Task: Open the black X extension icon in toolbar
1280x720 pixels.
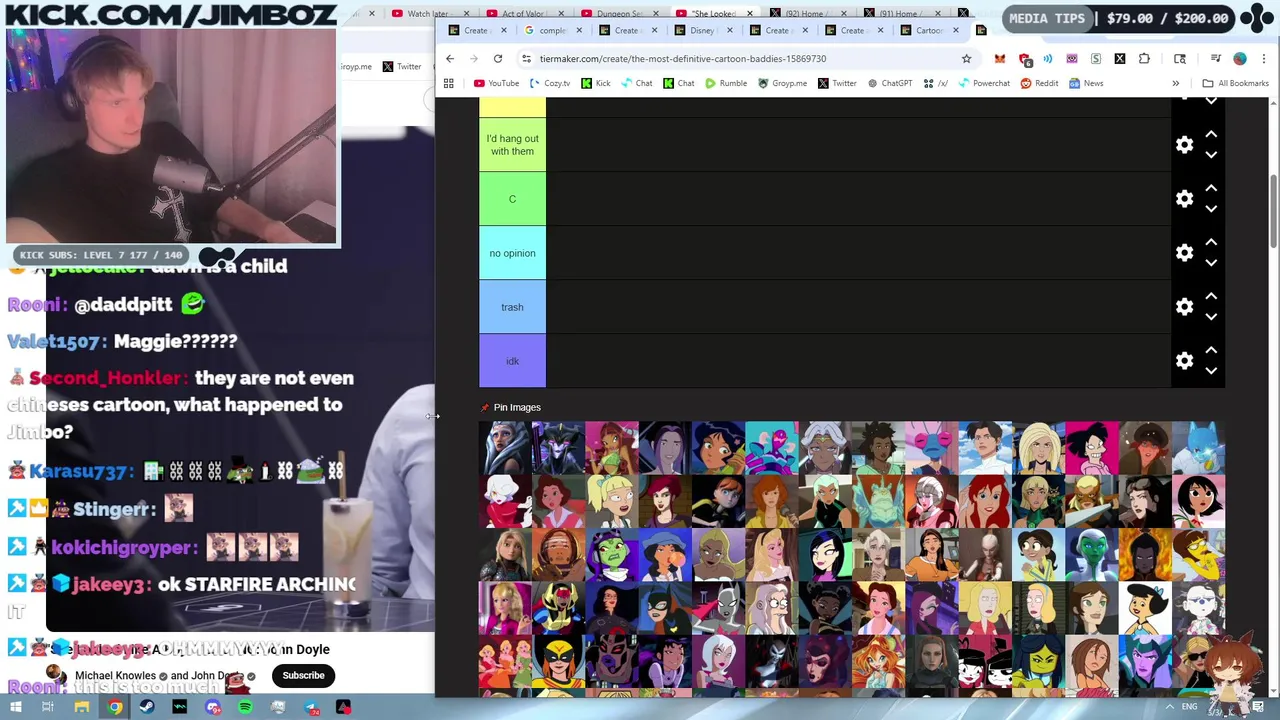Action: (x=1120, y=58)
